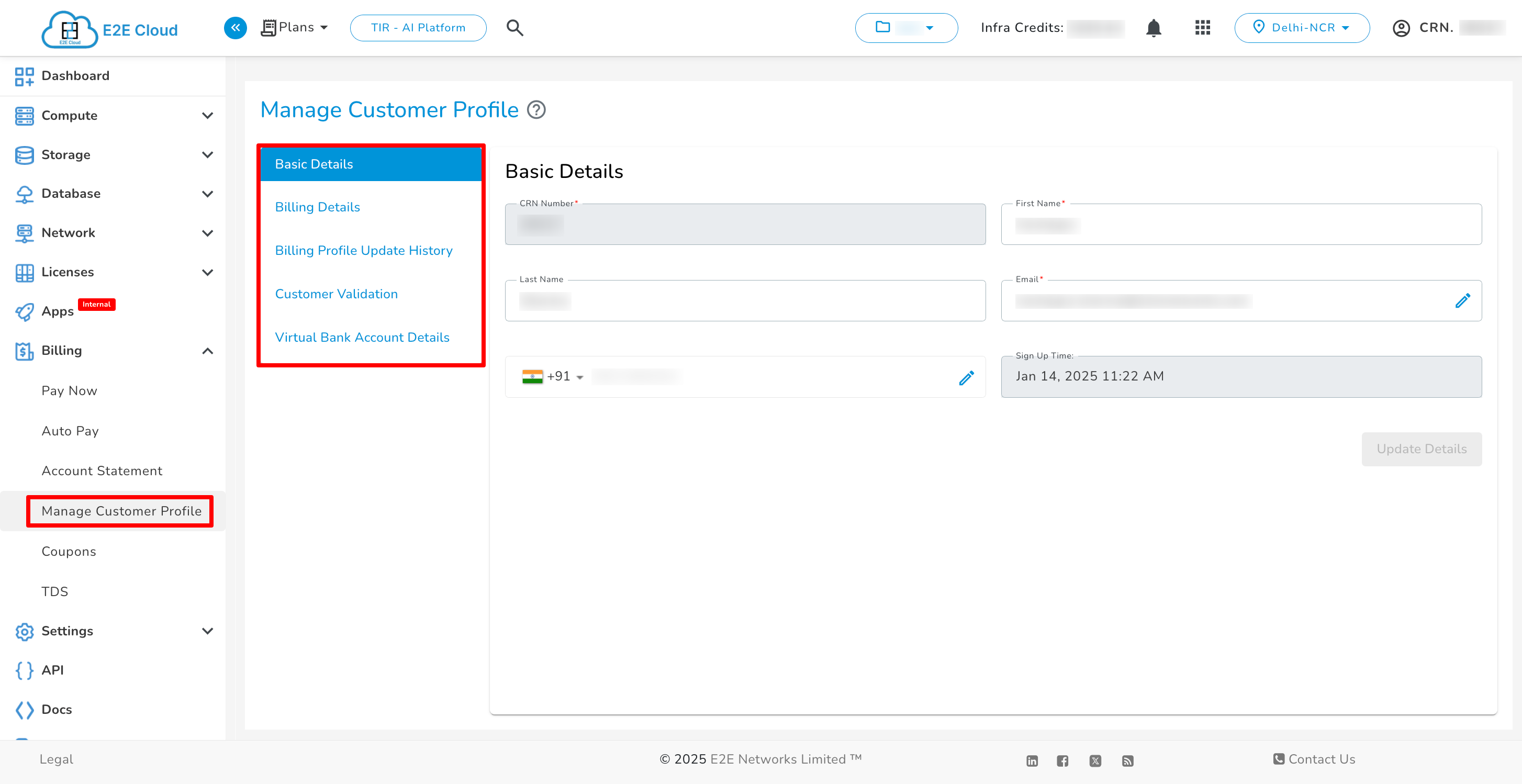Open Coupons under Billing
Screen dimensions: 1522x784
coord(69,551)
